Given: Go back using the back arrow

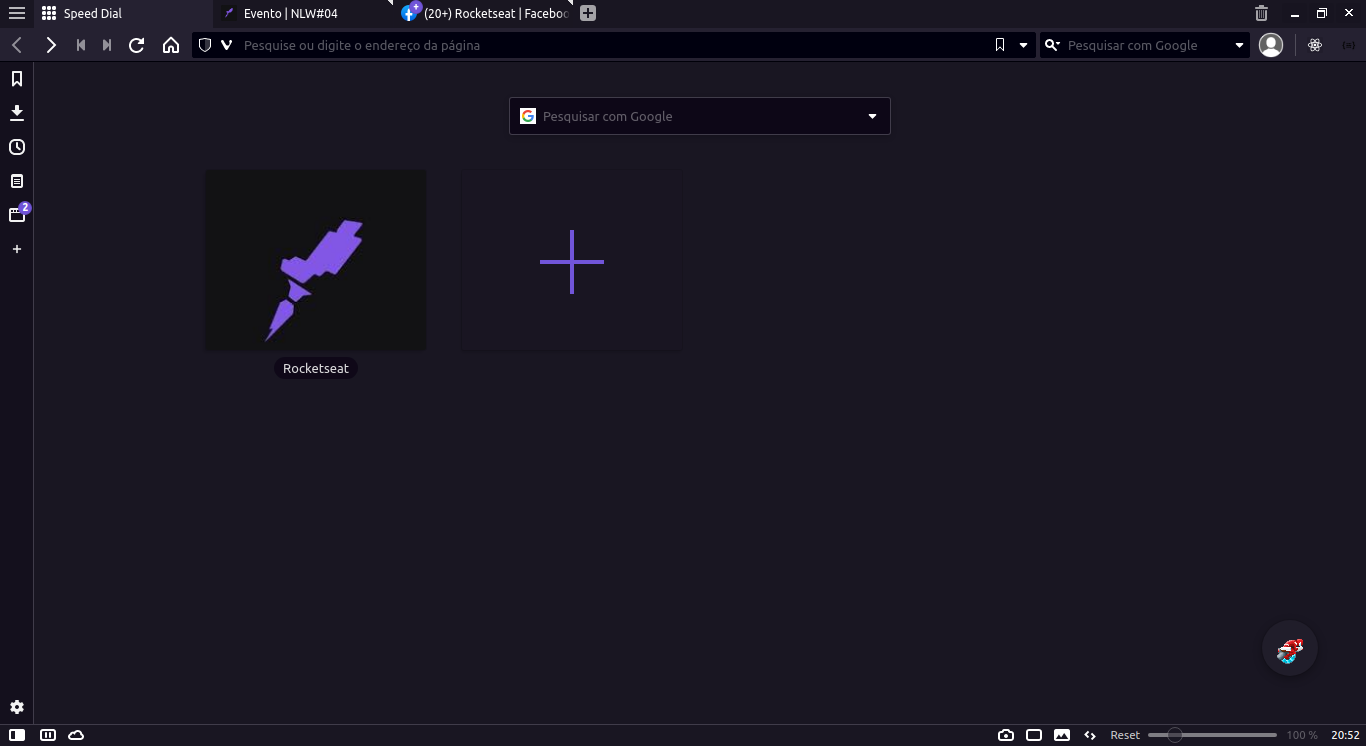Looking at the screenshot, I should (17, 45).
